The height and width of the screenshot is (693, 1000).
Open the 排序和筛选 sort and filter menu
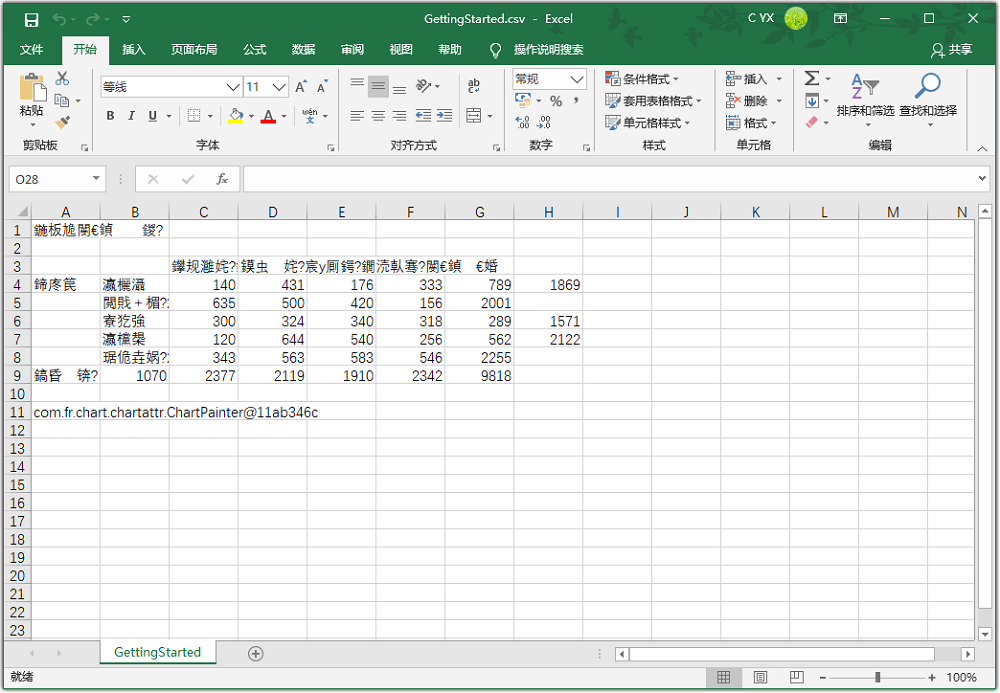coord(865,99)
